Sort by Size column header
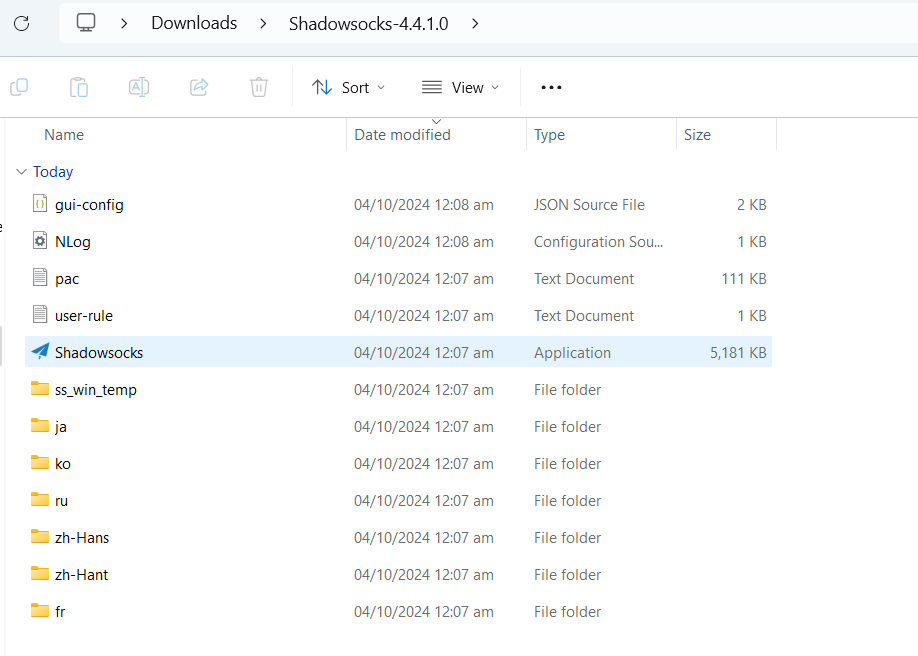 point(697,135)
